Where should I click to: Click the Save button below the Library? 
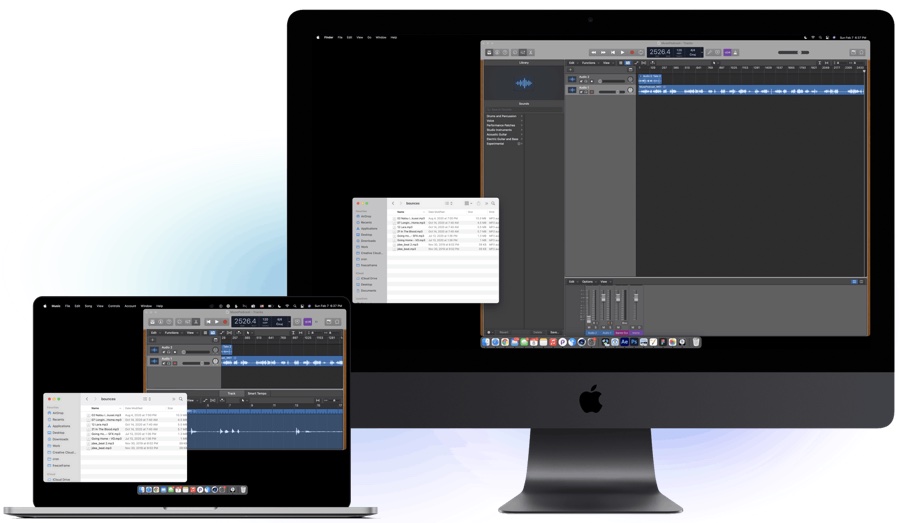[554, 332]
